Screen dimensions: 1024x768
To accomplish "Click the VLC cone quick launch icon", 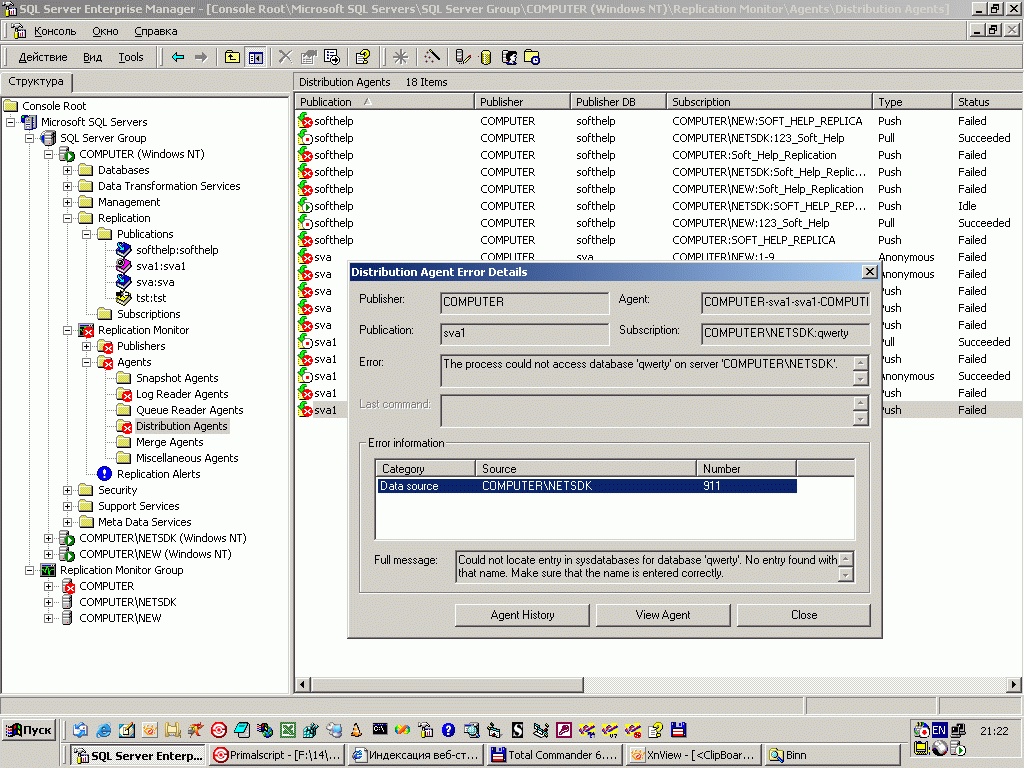I will pyautogui.click(x=356, y=730).
